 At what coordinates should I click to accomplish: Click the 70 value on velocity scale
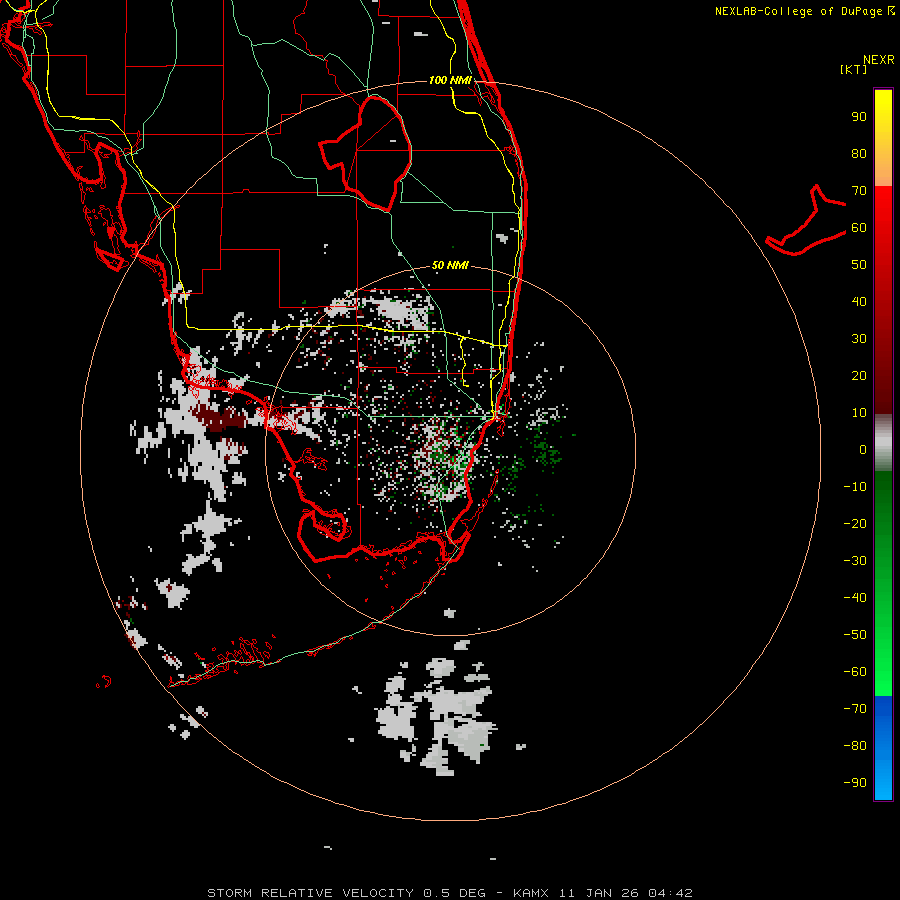click(859, 191)
